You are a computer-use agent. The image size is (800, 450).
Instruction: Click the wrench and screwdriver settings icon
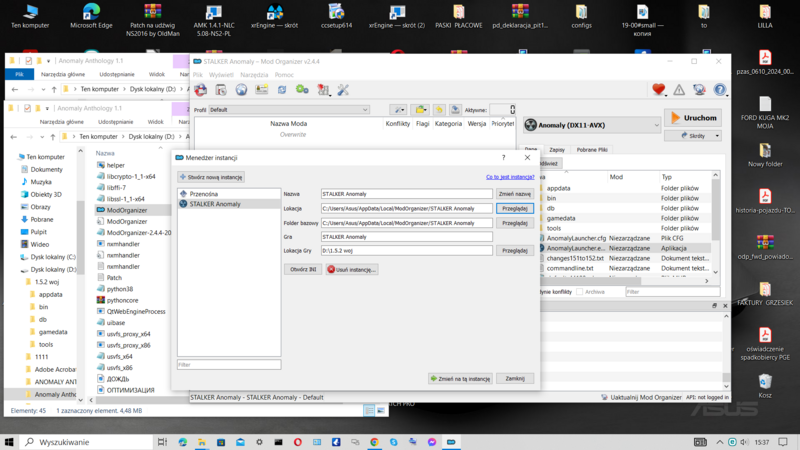343,90
